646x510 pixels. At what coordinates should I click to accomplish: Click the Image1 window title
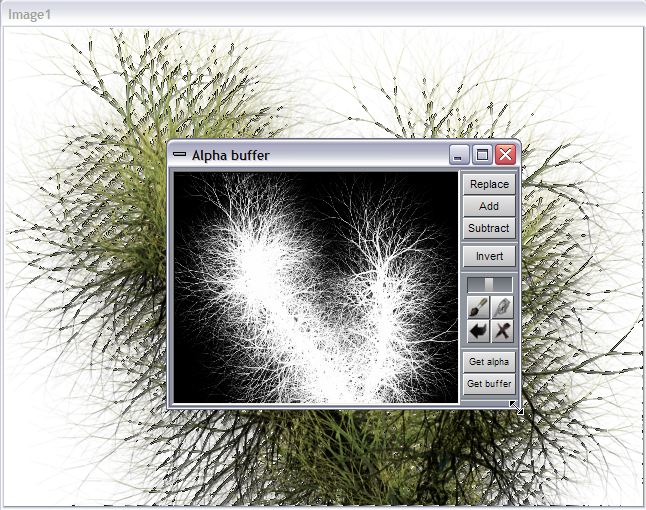29,15
